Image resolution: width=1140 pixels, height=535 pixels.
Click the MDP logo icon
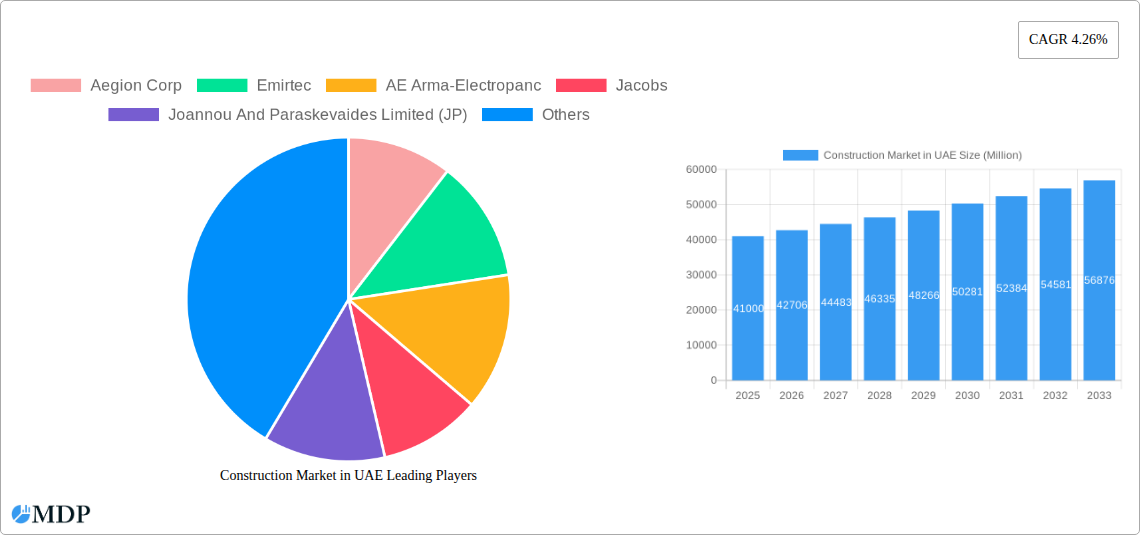tap(21, 514)
